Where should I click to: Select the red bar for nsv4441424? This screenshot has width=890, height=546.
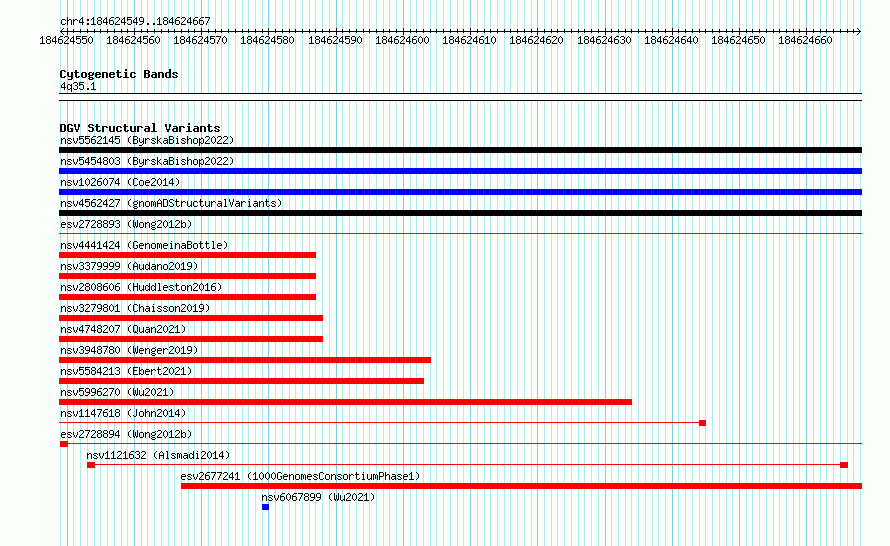coord(187,255)
